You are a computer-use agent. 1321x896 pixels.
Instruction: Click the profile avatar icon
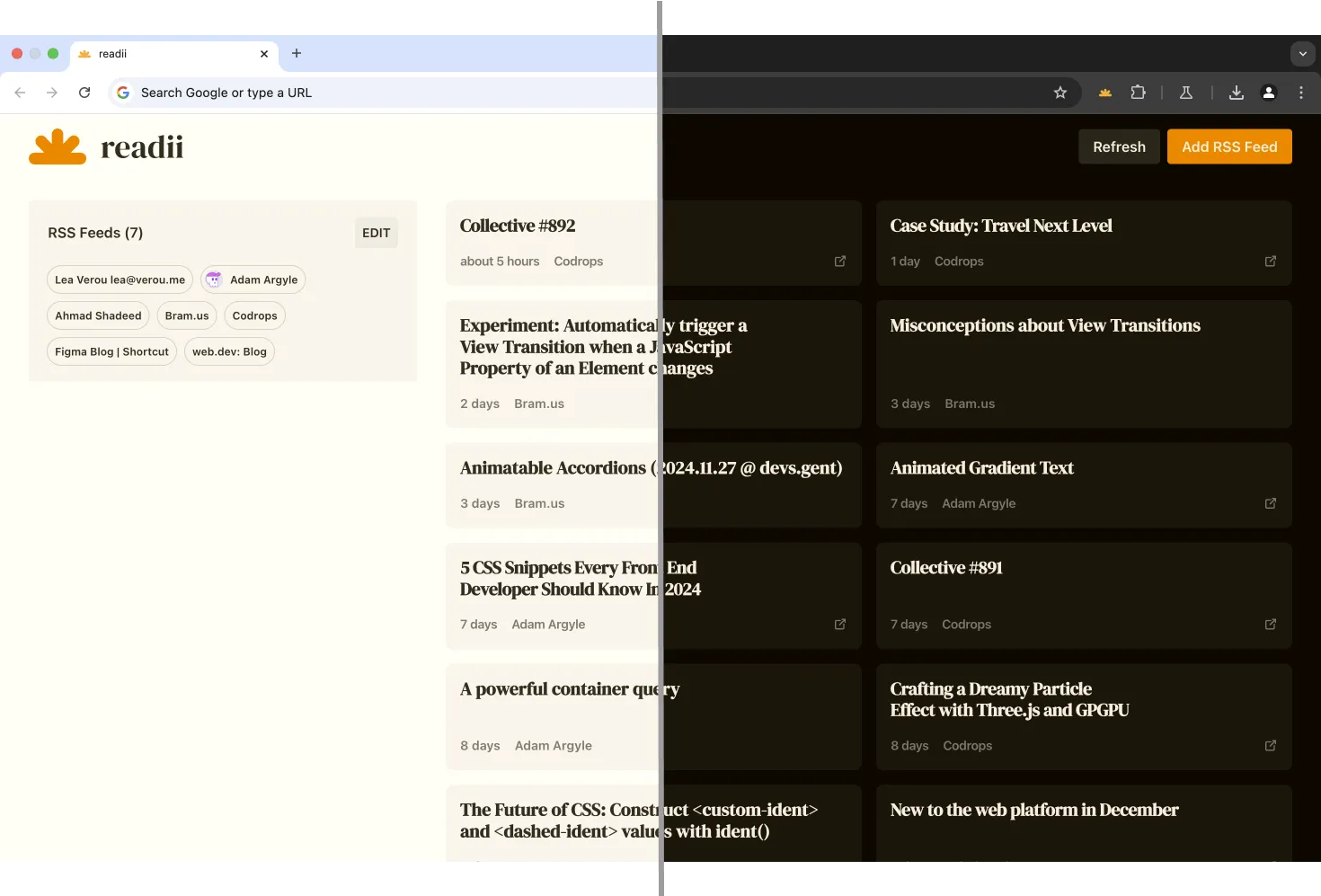click(x=1269, y=93)
